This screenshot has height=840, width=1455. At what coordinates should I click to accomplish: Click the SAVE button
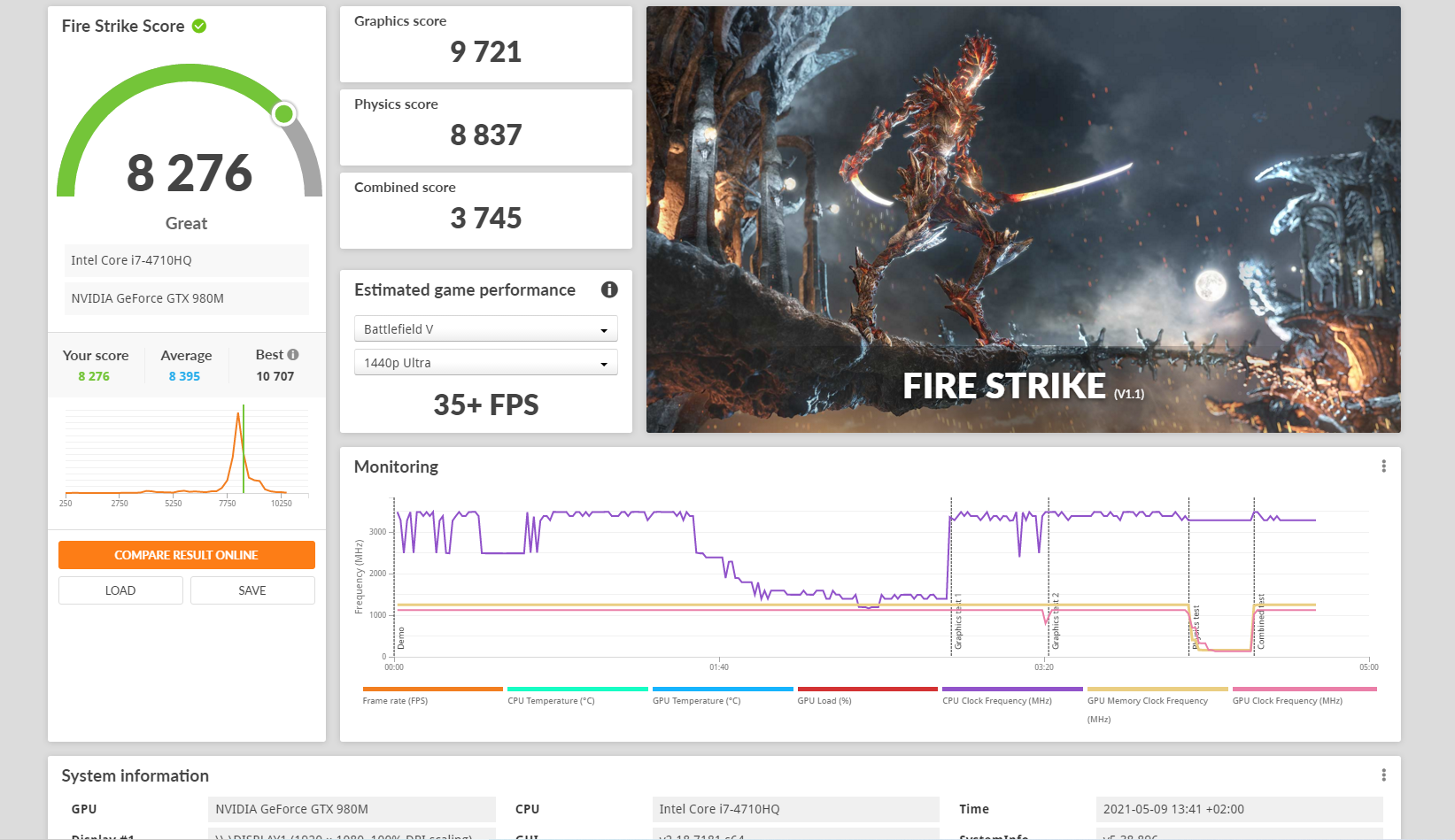click(252, 590)
